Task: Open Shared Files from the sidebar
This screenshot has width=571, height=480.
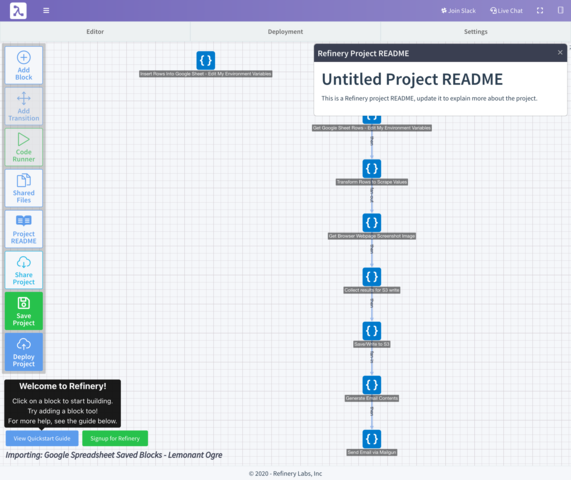Action: [24, 188]
